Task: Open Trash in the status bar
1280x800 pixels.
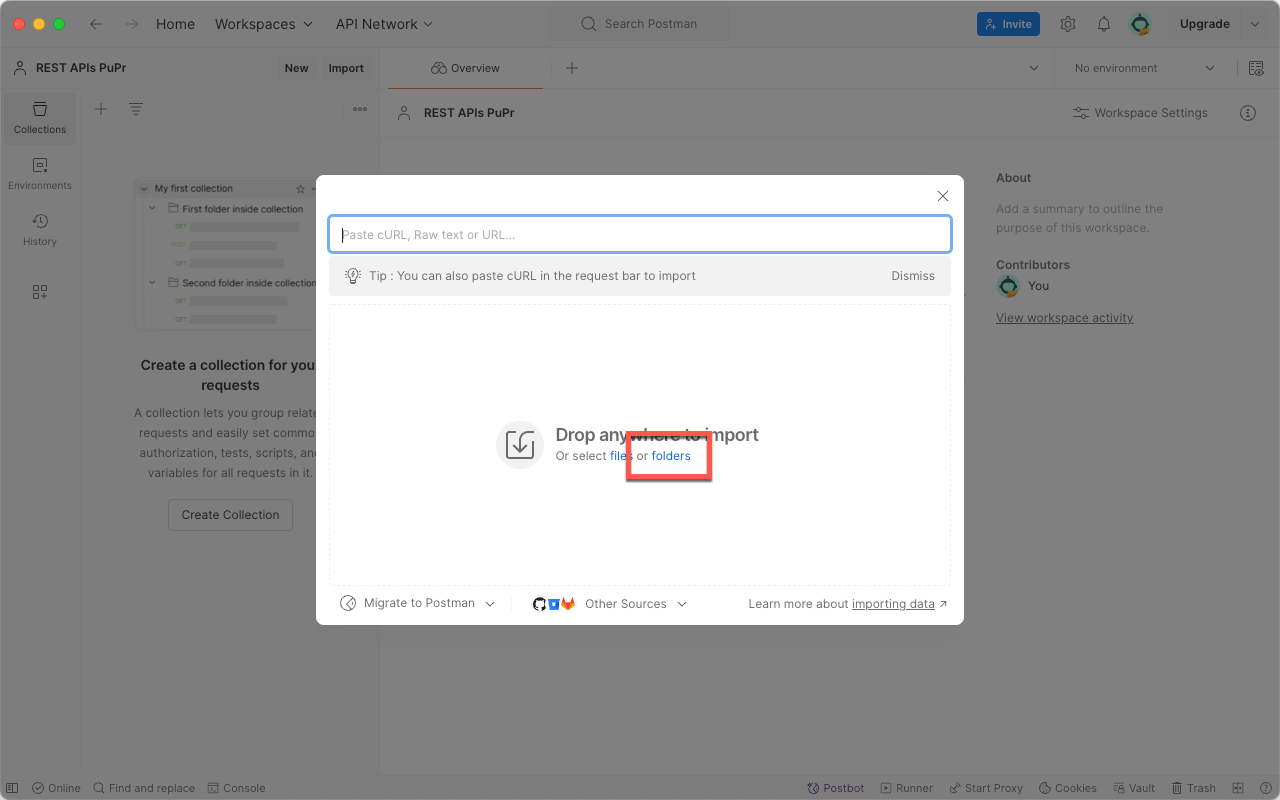Action: click(1193, 788)
